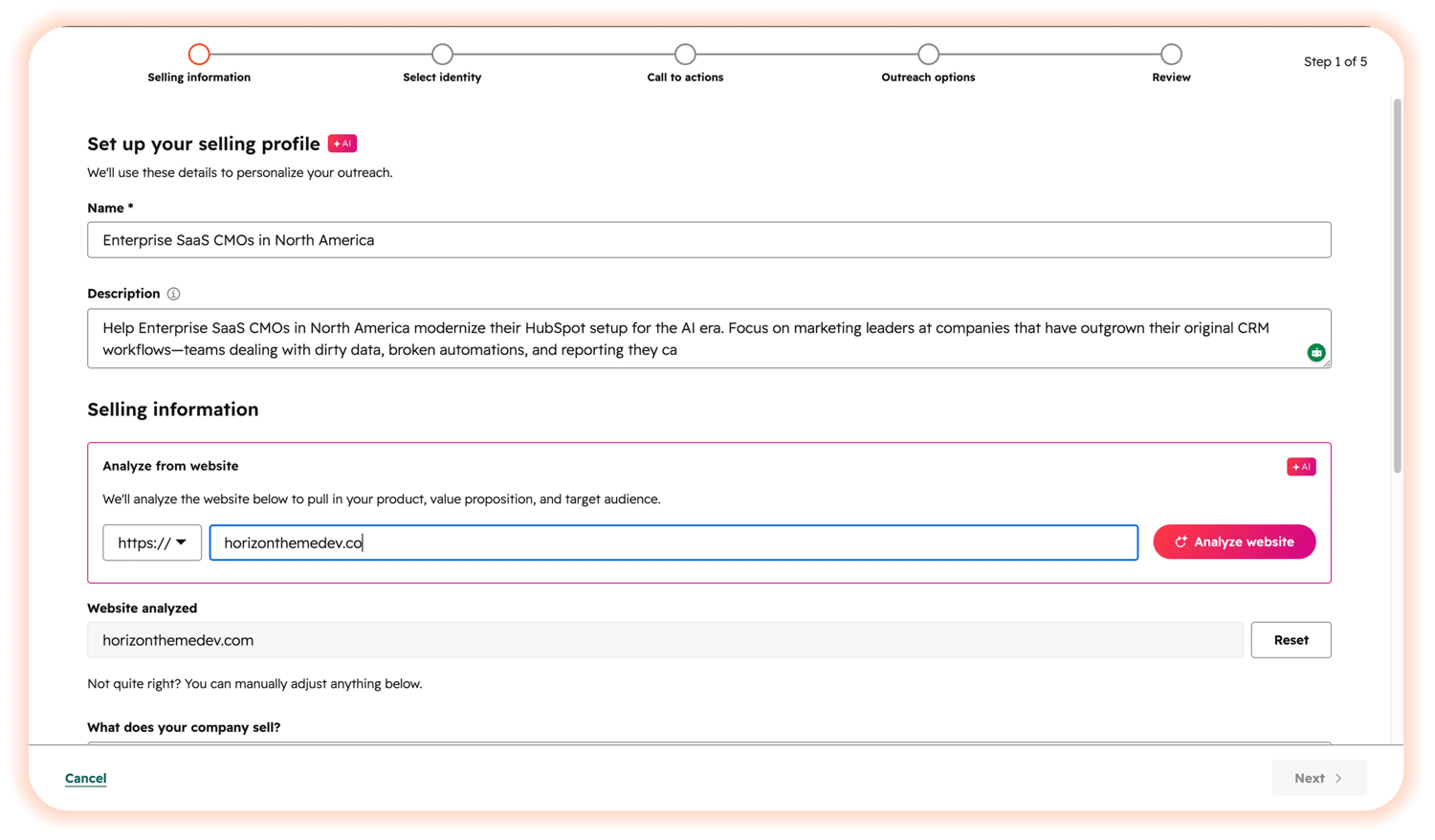
Task: Open the https:// protocol dropdown
Action: pyautogui.click(x=152, y=542)
